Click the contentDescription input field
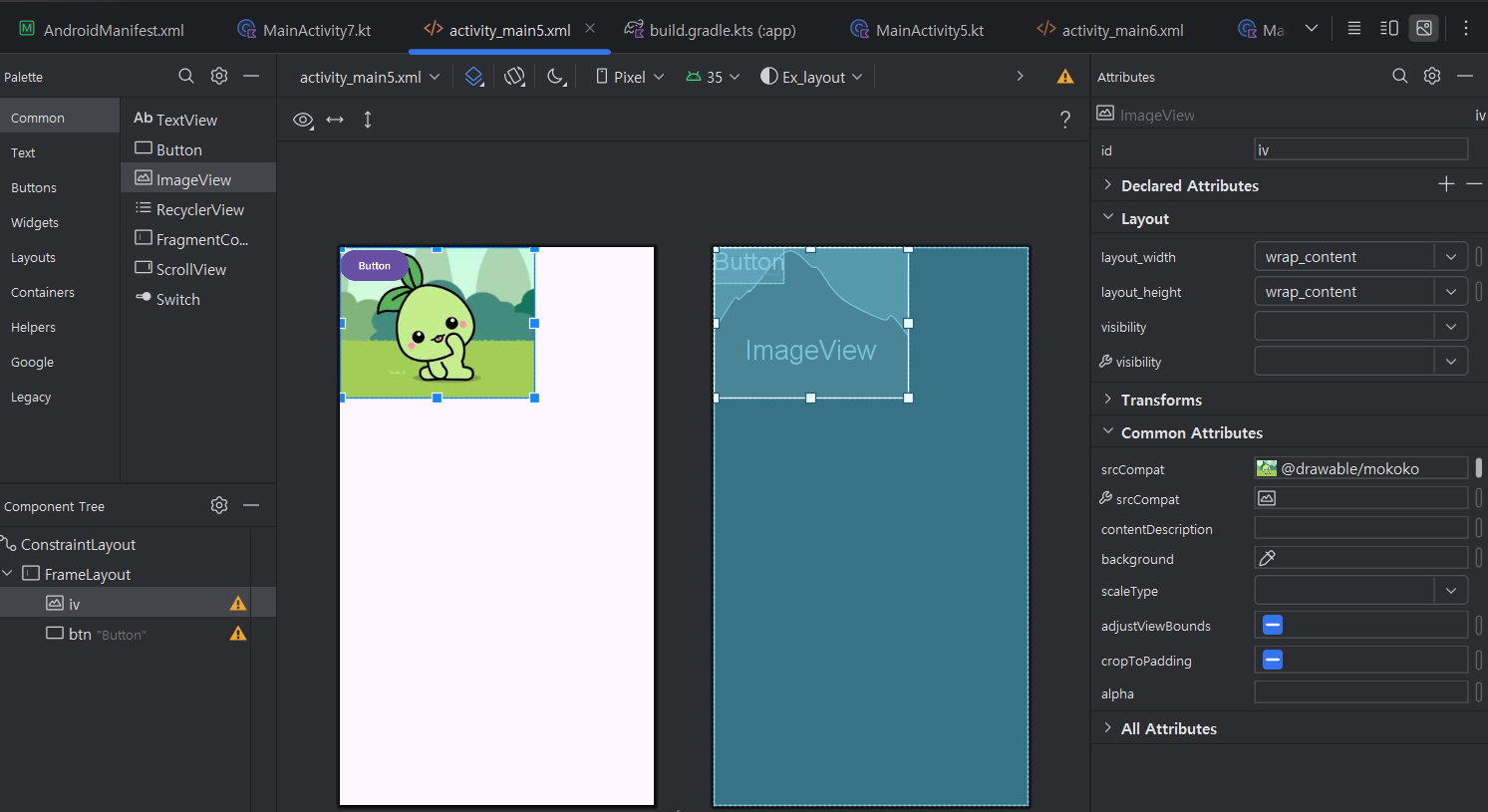This screenshot has height=812, width=1488. click(1360, 528)
